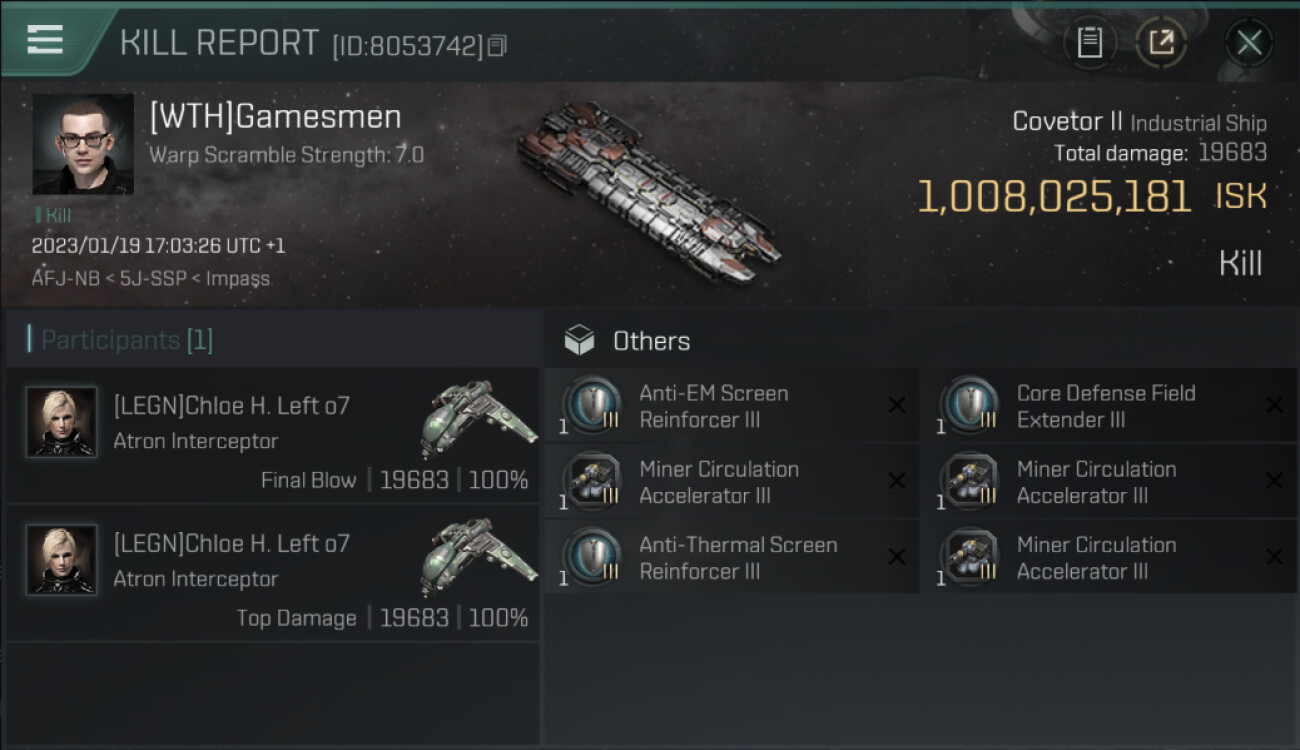The image size is (1300, 750).
Task: Click the AFJ-NB system location link
Action: [x=65, y=279]
